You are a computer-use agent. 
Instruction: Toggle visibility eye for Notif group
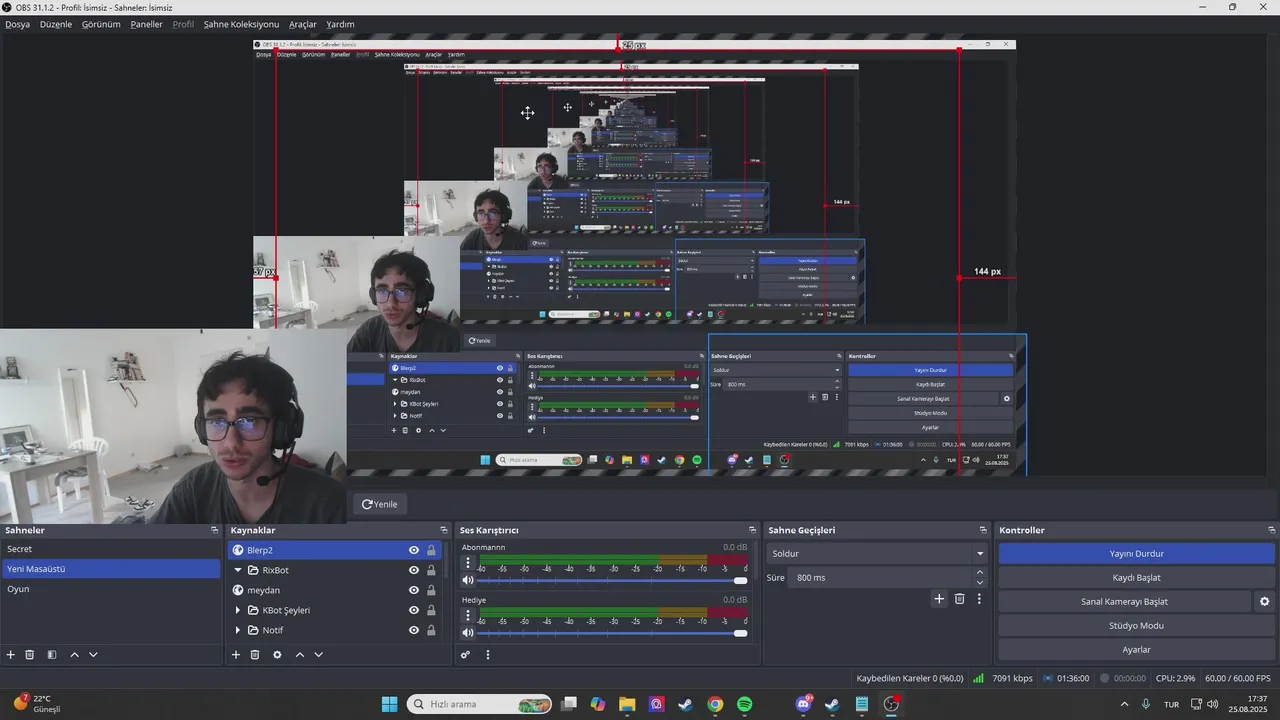coord(414,630)
